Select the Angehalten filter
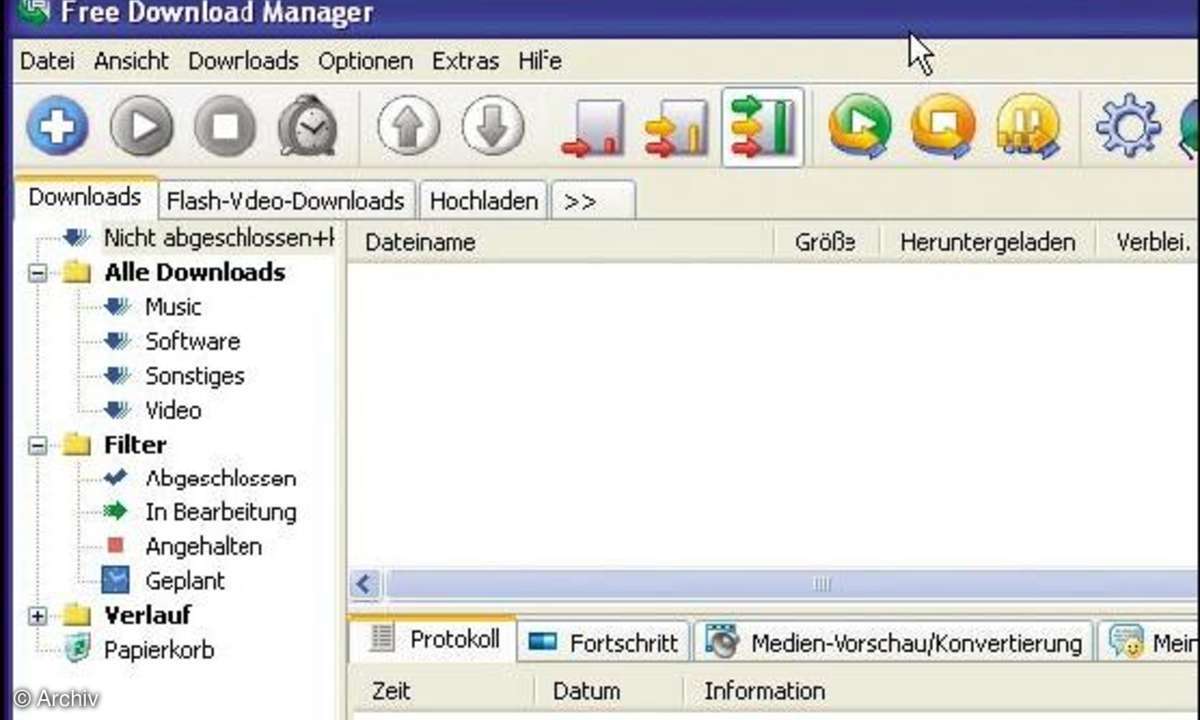1200x720 pixels. tap(203, 547)
